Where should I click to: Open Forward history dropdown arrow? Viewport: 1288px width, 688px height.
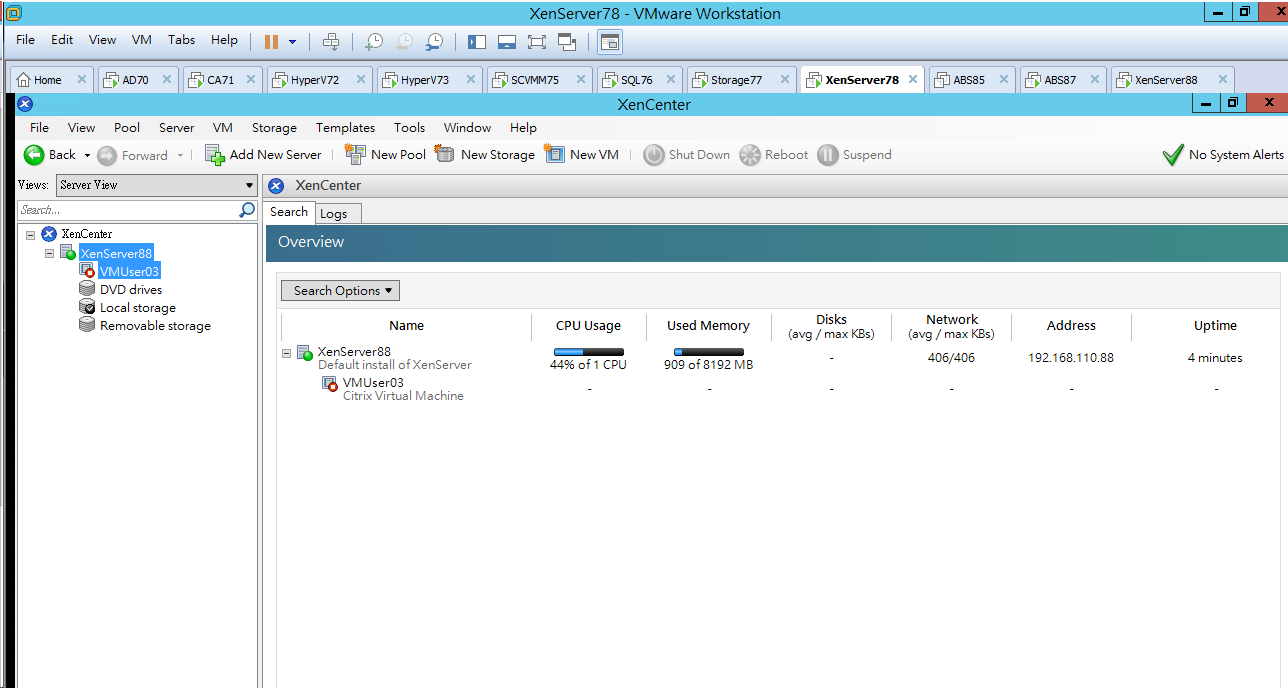(x=180, y=155)
